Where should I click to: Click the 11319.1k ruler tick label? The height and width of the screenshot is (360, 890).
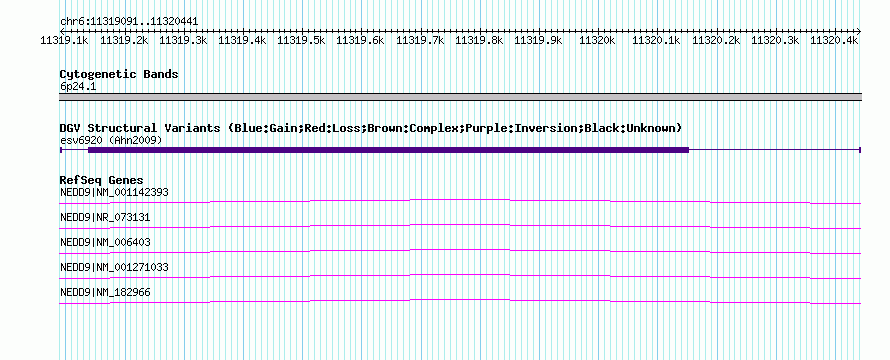pos(64,40)
